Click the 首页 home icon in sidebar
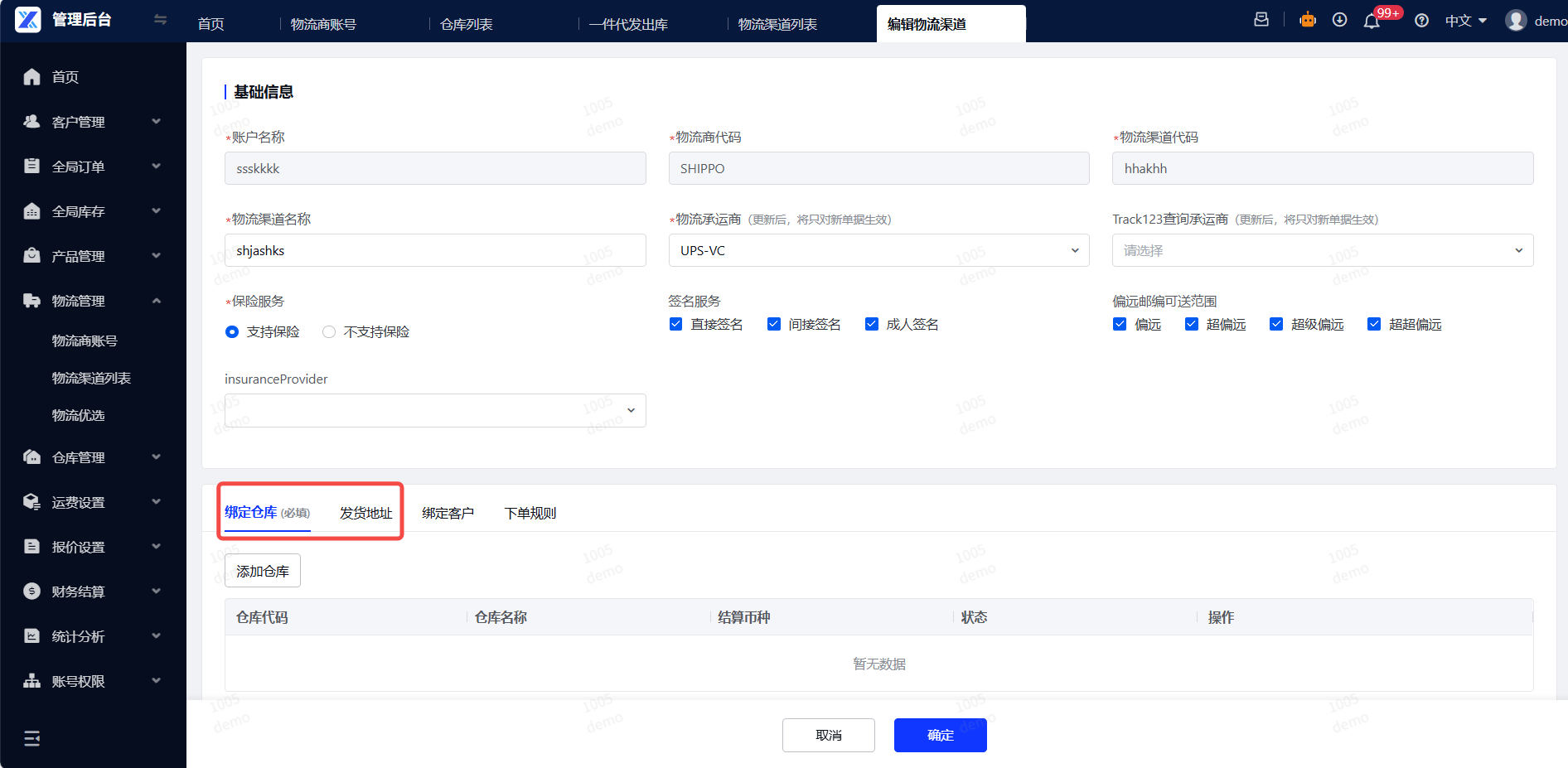The image size is (1568, 768). click(31, 77)
